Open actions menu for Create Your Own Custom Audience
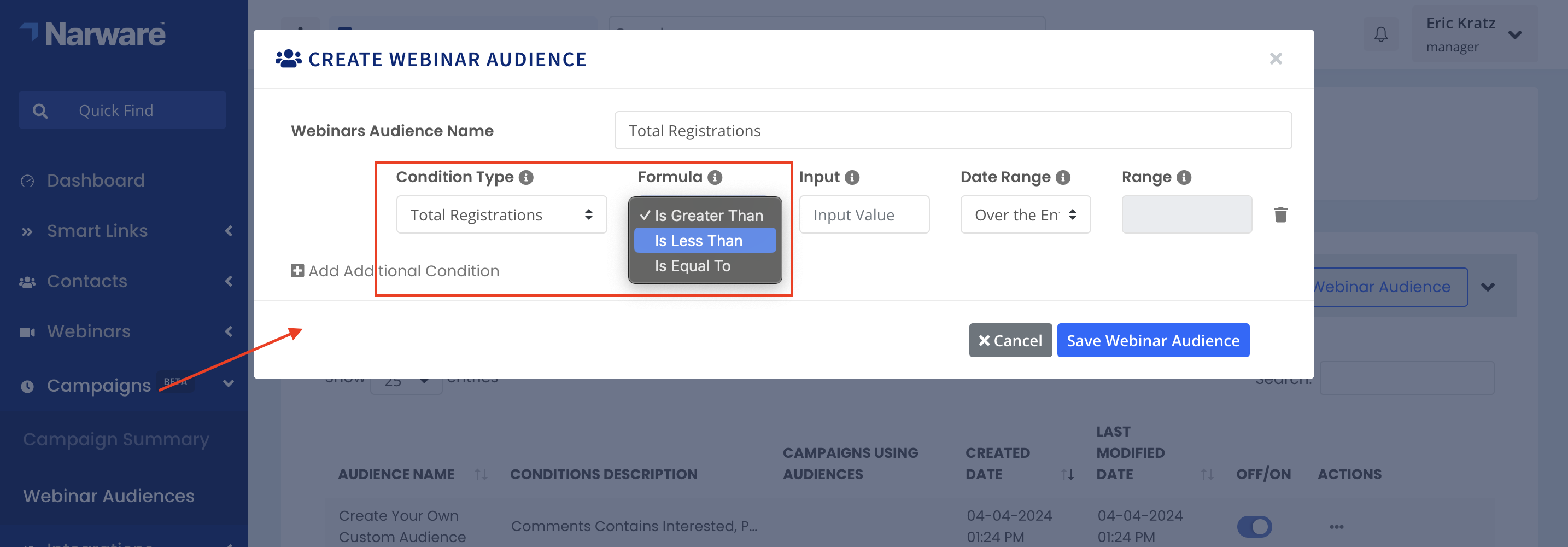1568x547 pixels. [1337, 526]
